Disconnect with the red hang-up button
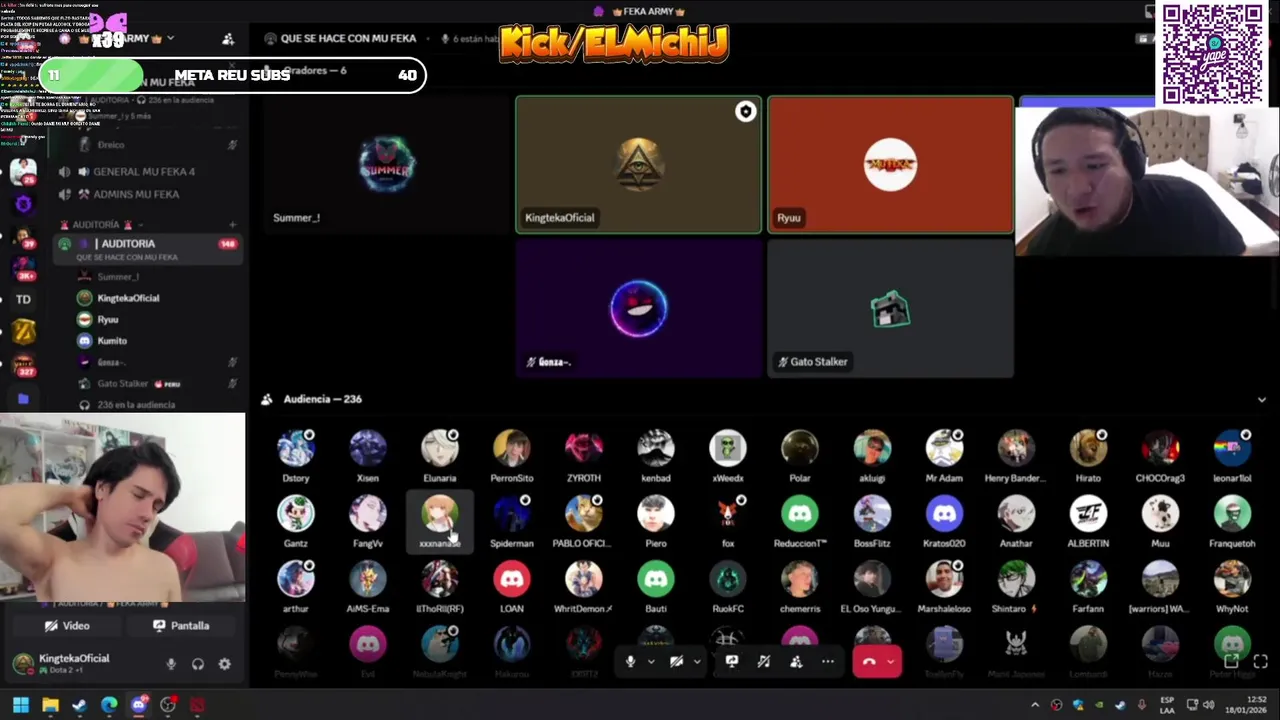This screenshot has width=1280, height=720. [869, 662]
